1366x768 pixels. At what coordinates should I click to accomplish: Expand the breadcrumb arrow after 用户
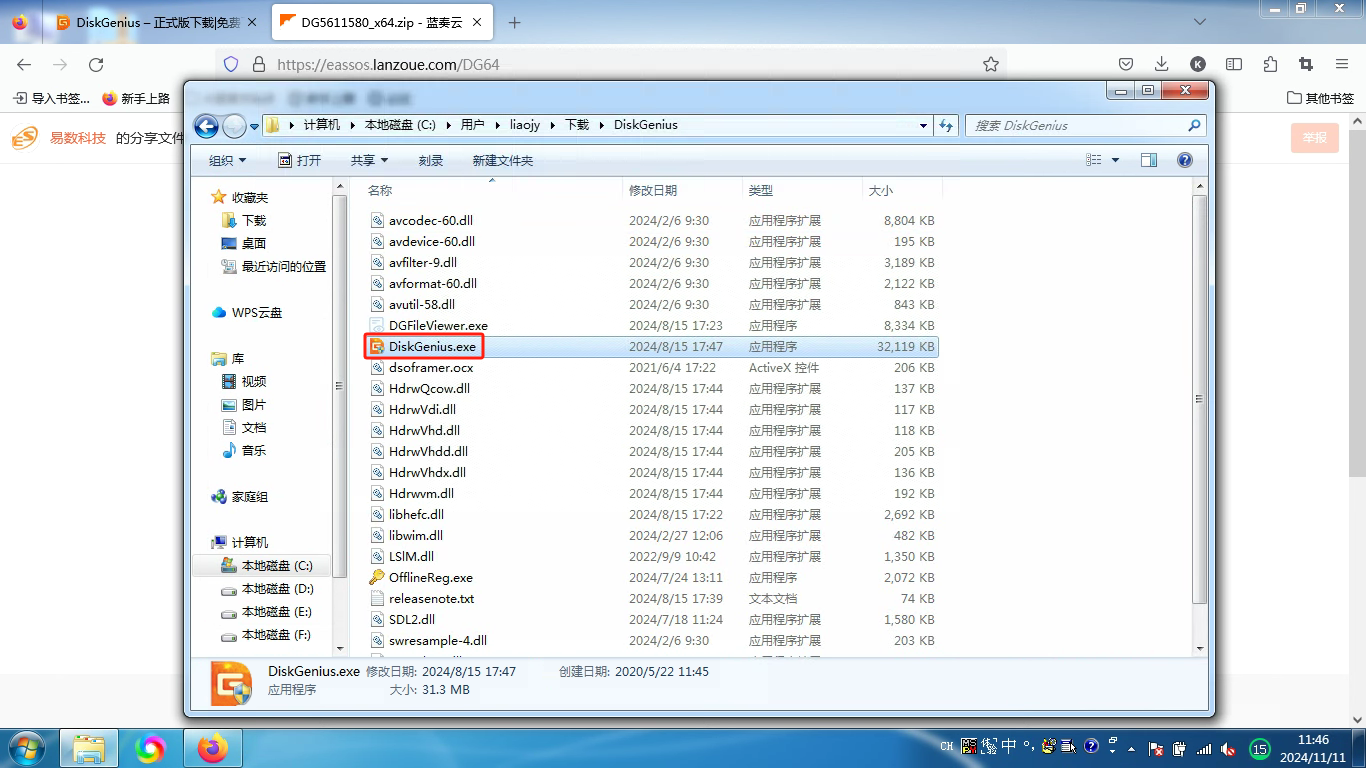497,126
